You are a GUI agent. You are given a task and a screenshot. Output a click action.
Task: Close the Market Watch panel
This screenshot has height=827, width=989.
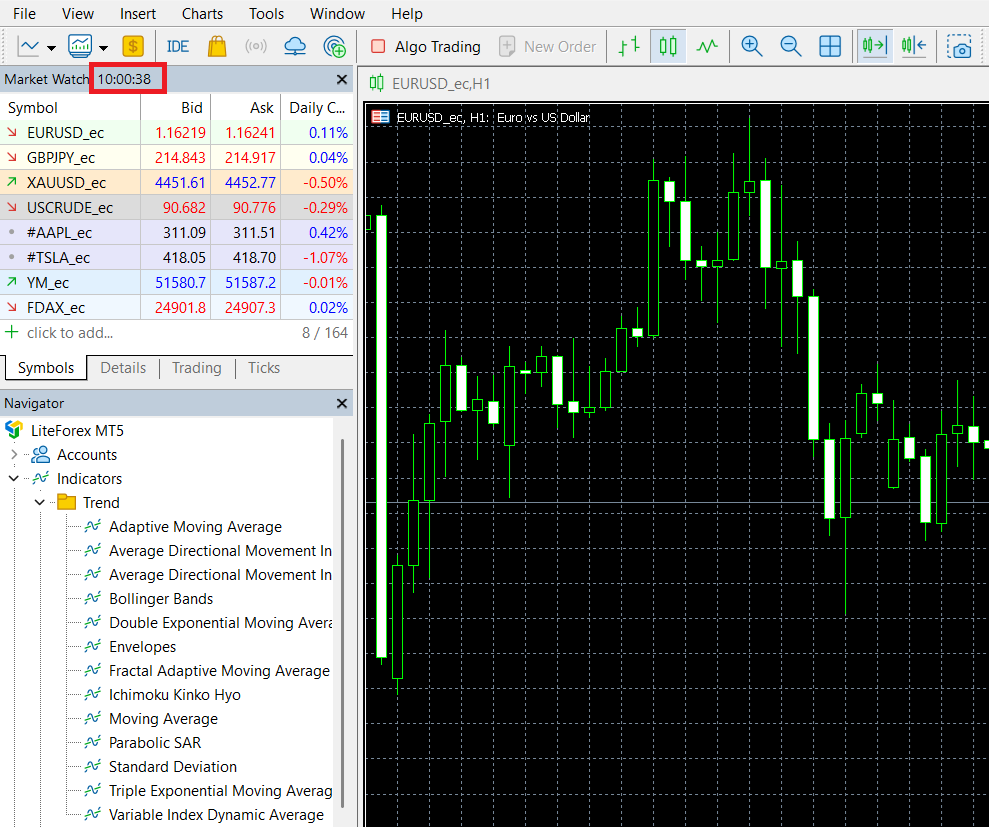342,79
